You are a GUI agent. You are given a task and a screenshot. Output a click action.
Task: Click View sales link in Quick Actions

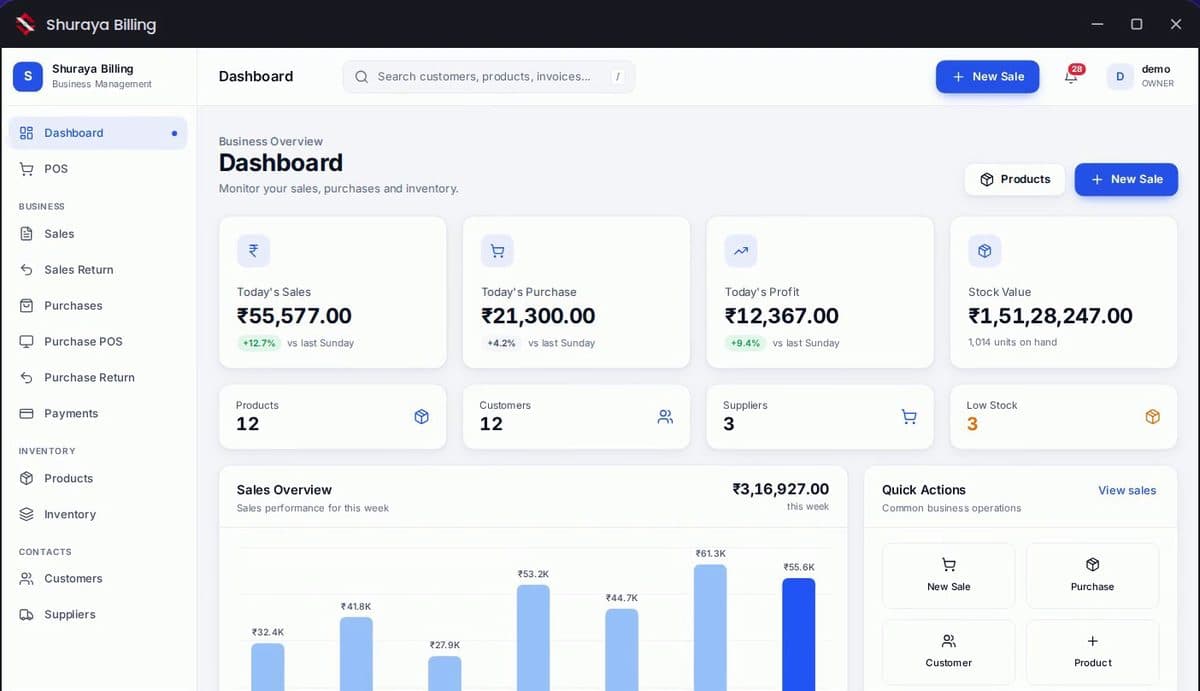[x=1127, y=491]
